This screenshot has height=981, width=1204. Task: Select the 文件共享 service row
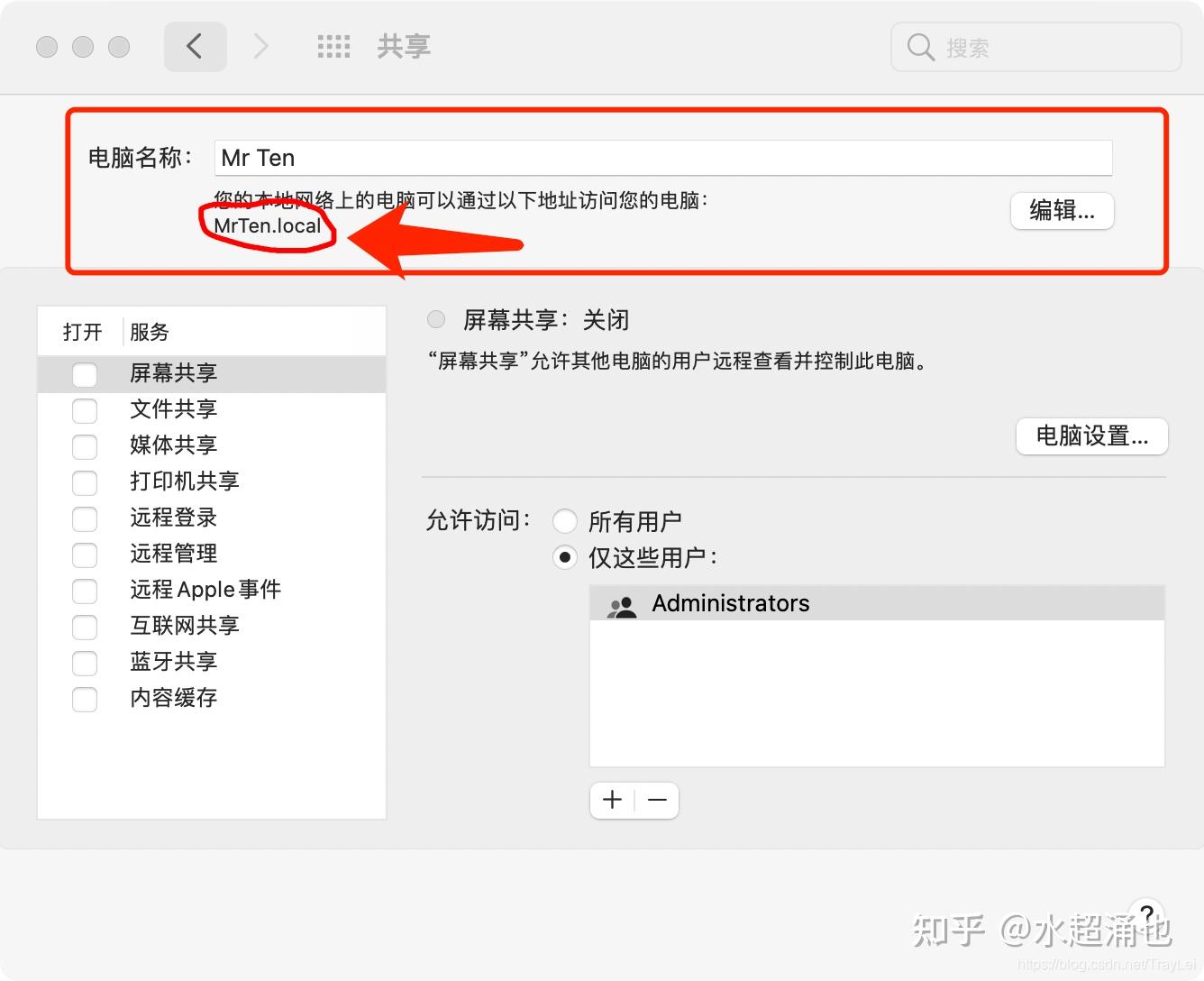pos(212,409)
